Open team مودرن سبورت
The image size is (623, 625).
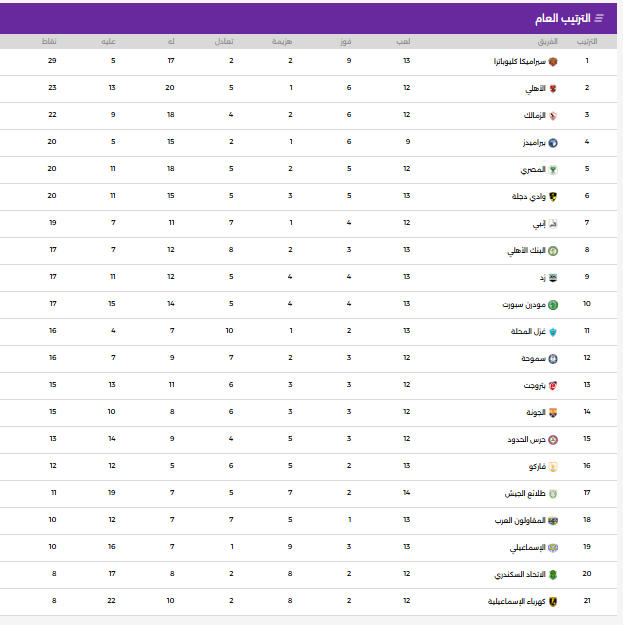pos(524,305)
